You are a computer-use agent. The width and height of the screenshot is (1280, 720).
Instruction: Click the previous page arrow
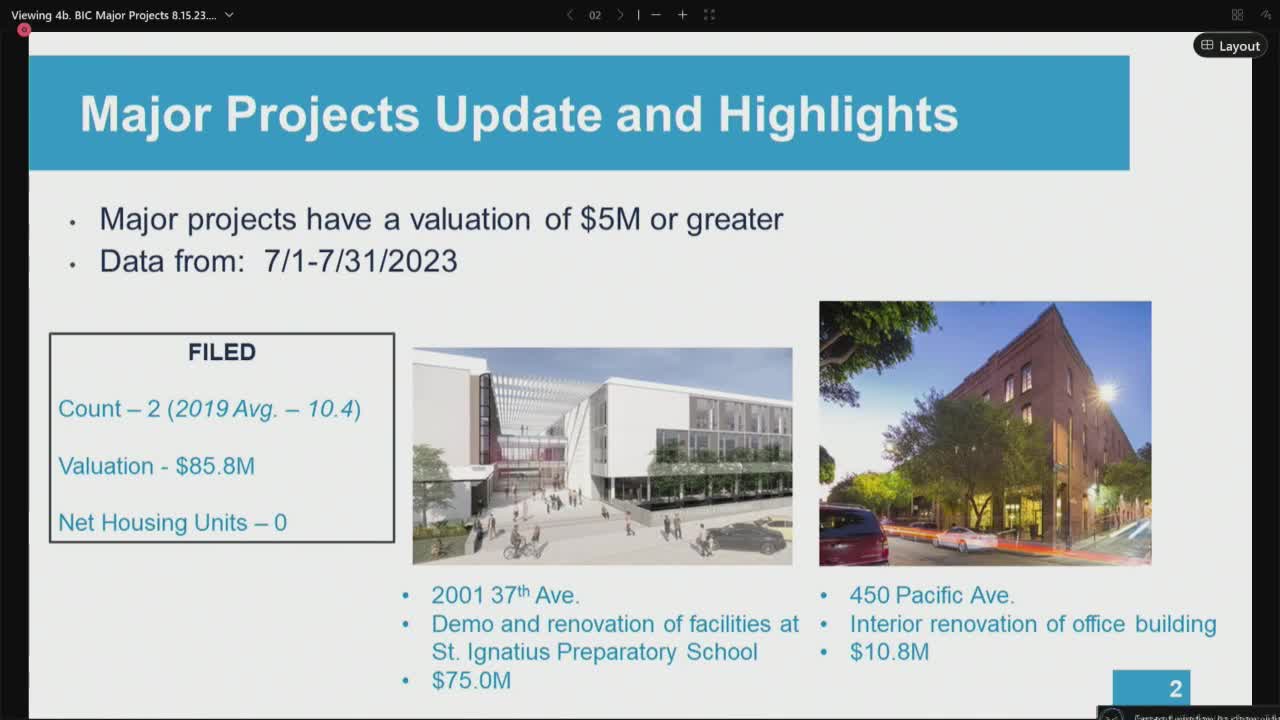[x=570, y=15]
